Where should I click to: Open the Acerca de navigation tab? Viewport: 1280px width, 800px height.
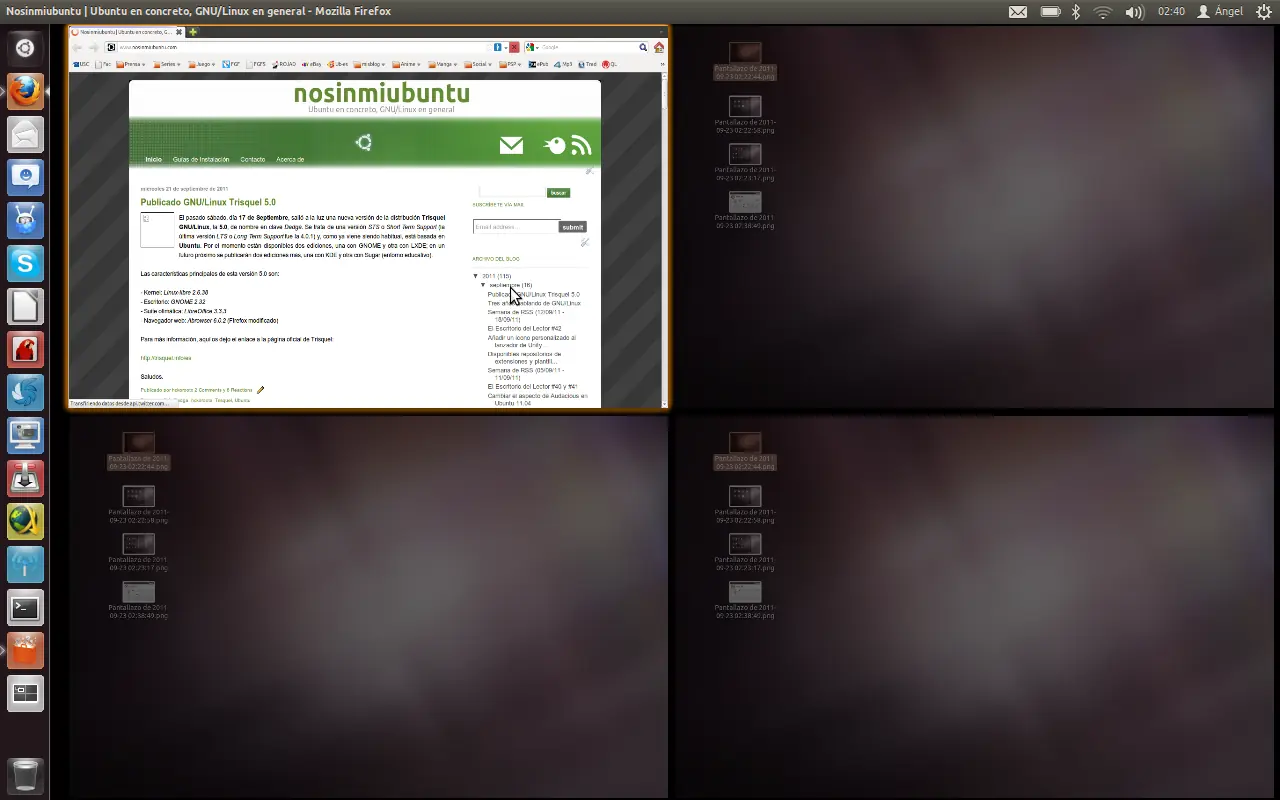click(290, 160)
